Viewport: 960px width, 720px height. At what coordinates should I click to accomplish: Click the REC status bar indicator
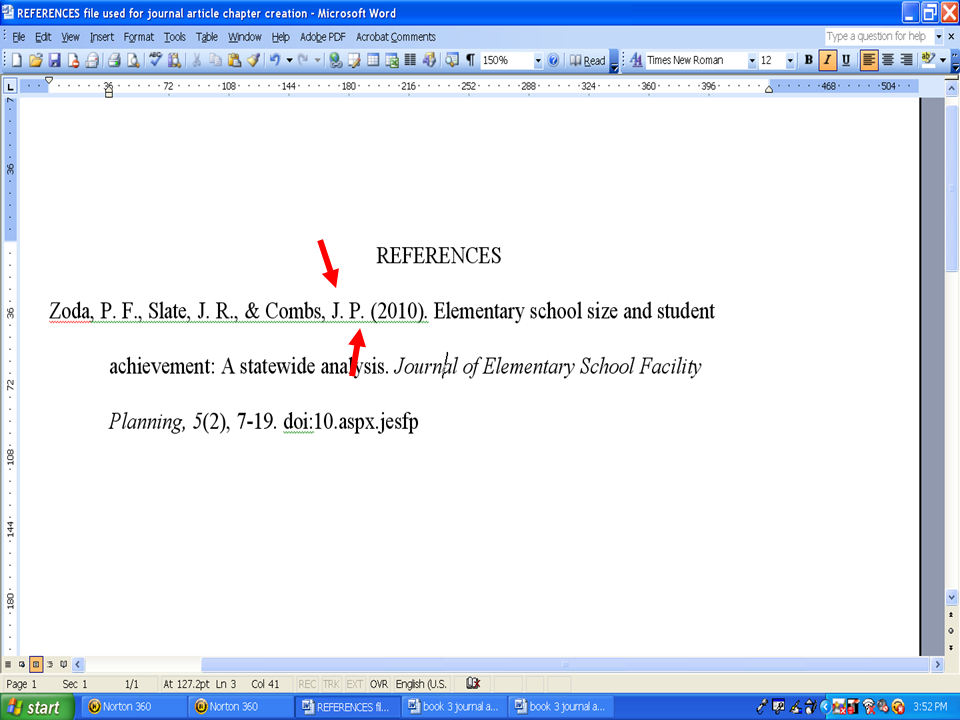(x=307, y=684)
